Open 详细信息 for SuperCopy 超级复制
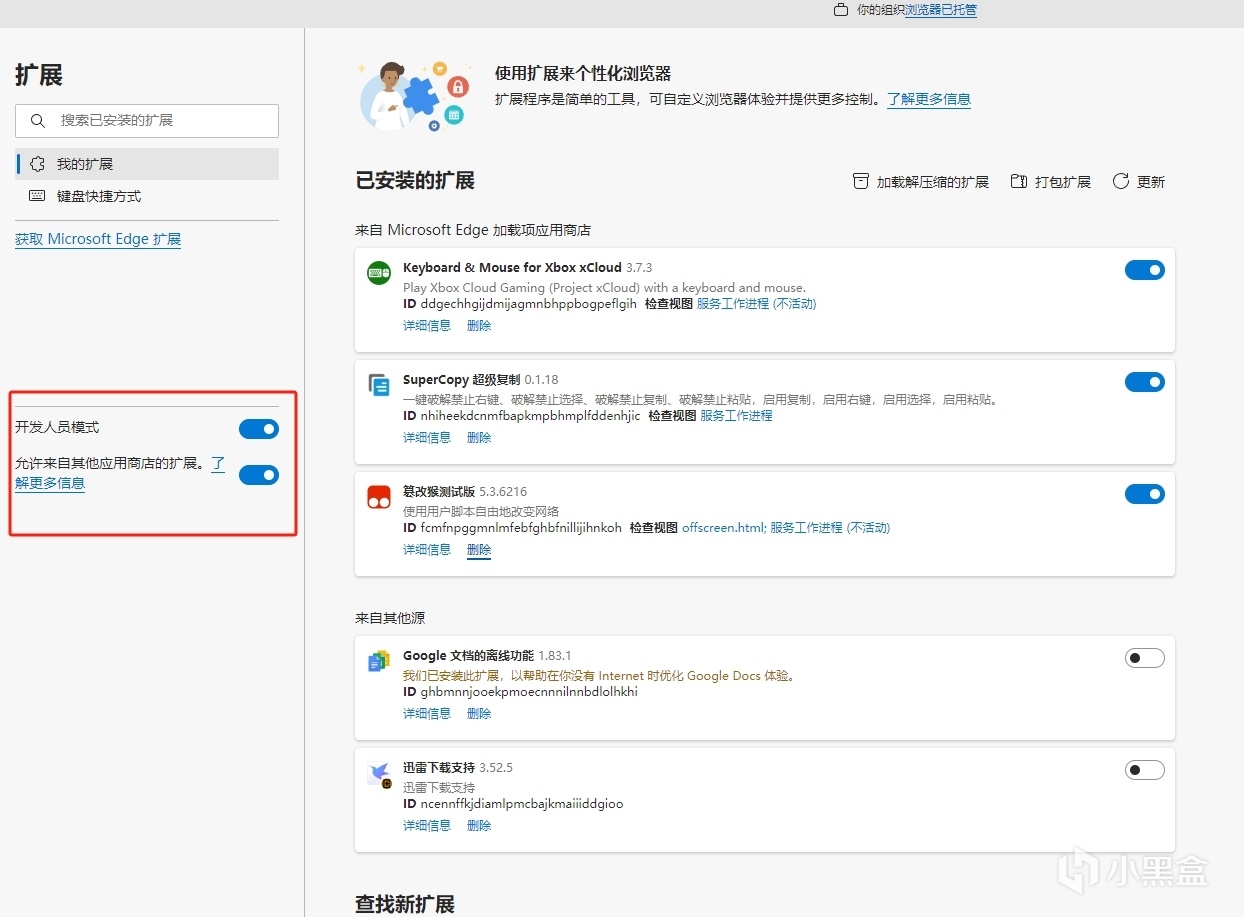The image size is (1244, 917). coord(427,437)
